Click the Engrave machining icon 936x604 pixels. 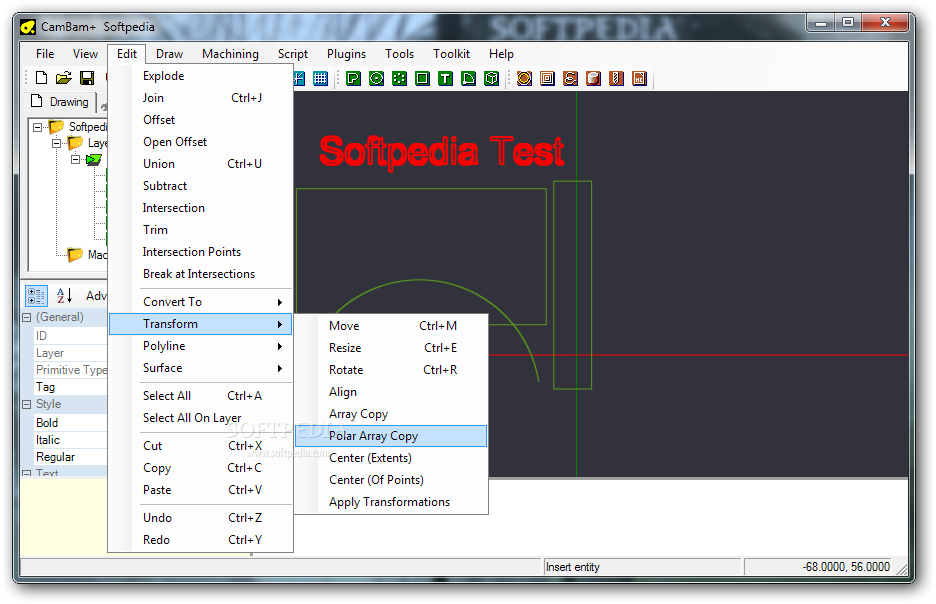pyautogui.click(x=570, y=78)
